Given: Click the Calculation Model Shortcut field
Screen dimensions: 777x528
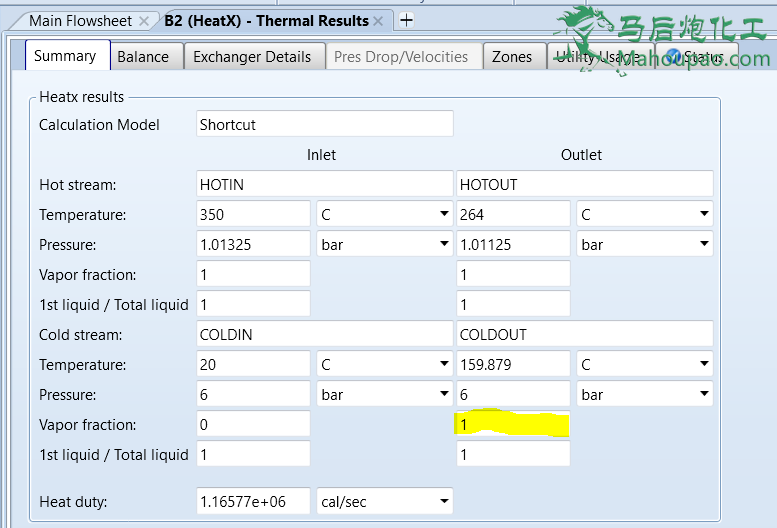Looking at the screenshot, I should point(324,125).
